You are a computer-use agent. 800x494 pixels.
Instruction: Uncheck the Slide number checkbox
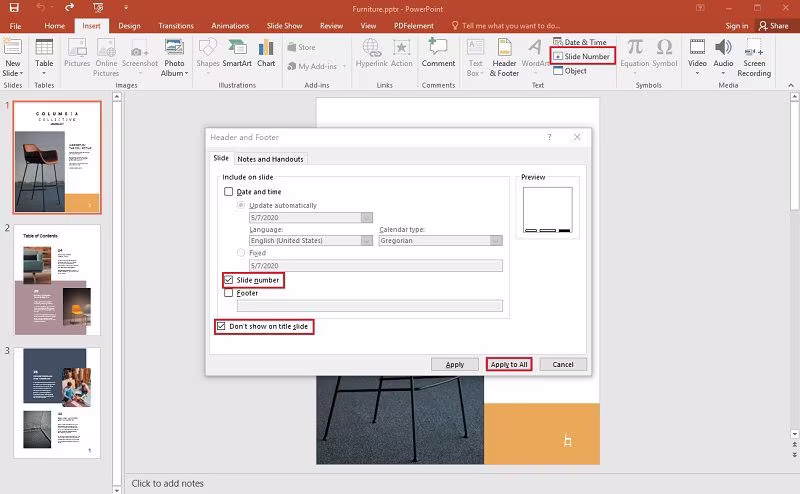click(x=229, y=280)
